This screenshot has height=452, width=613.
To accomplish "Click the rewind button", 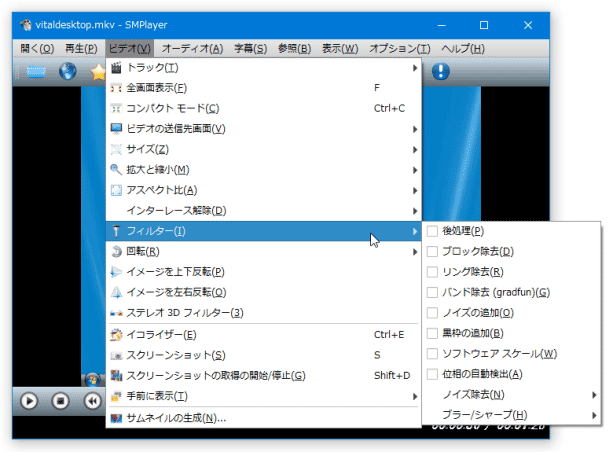I will point(91,401).
